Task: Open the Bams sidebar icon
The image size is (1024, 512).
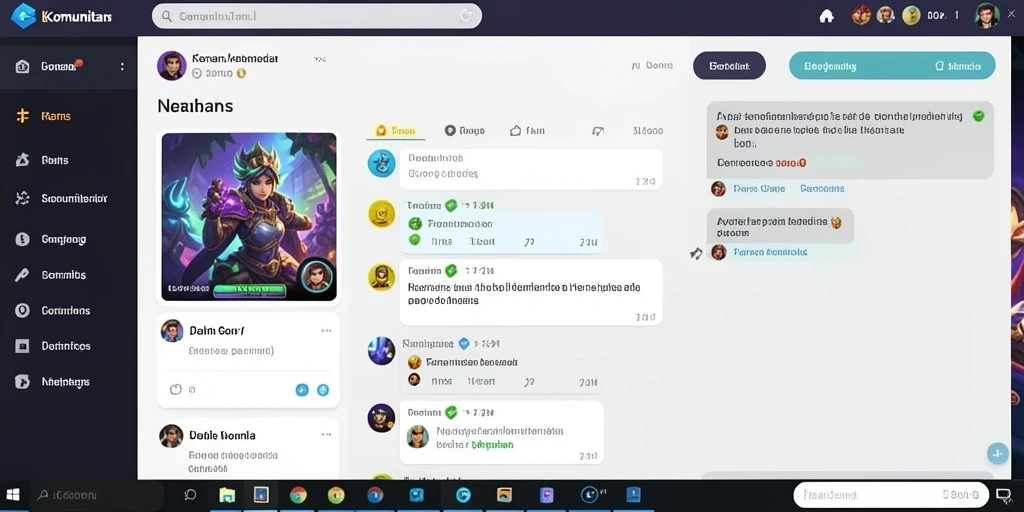Action: tap(22, 160)
